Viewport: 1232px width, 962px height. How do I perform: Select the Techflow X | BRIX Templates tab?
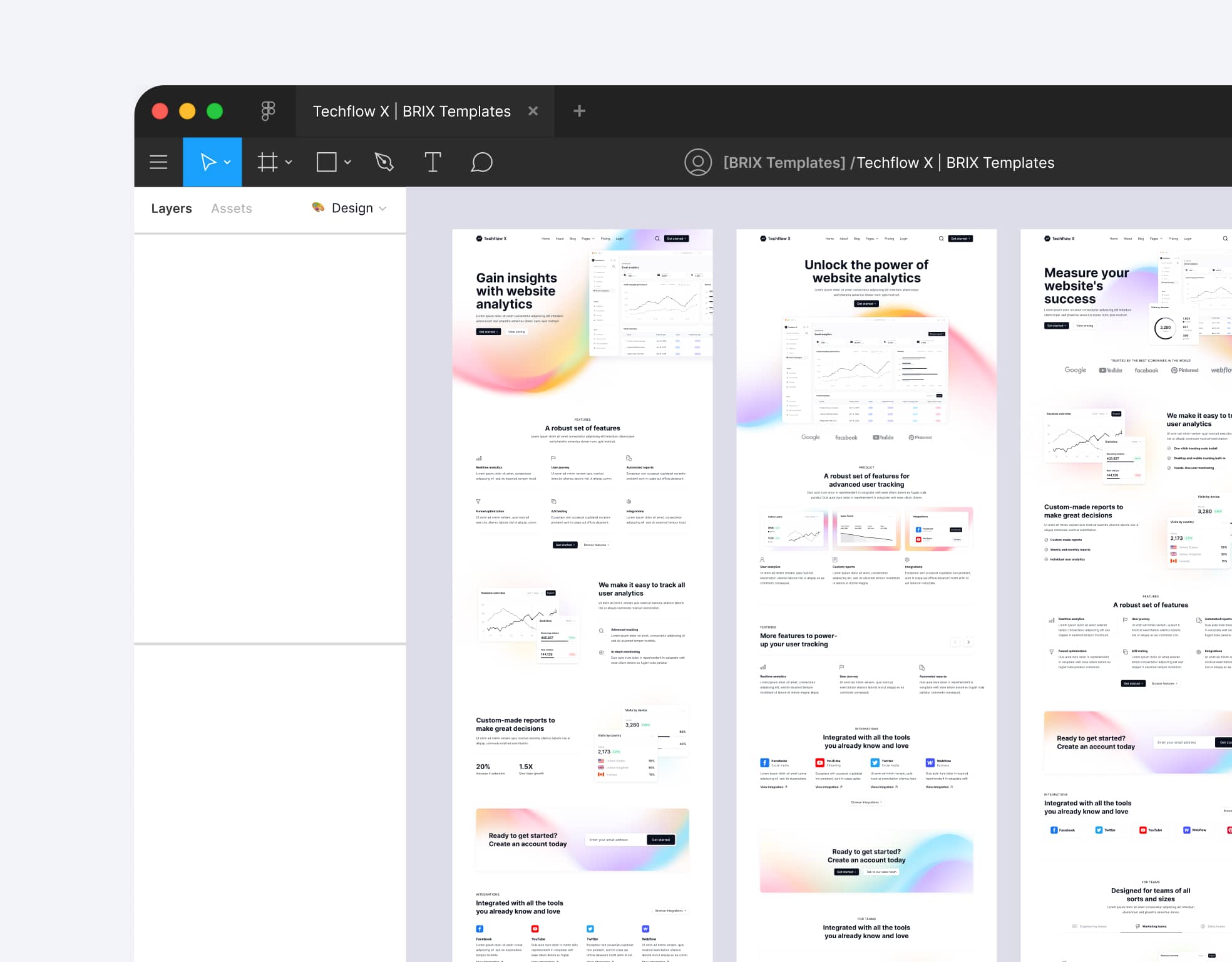coord(411,111)
